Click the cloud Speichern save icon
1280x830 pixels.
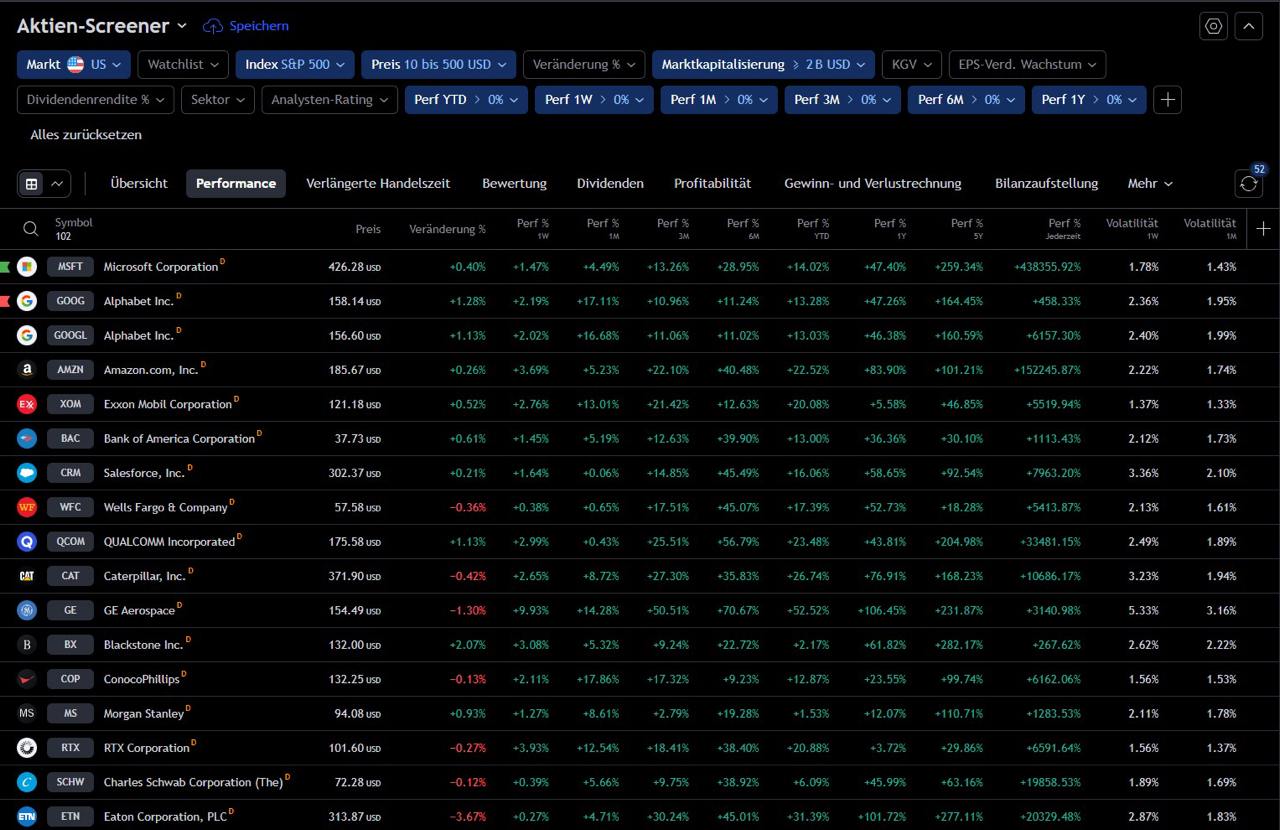pyautogui.click(x=213, y=26)
